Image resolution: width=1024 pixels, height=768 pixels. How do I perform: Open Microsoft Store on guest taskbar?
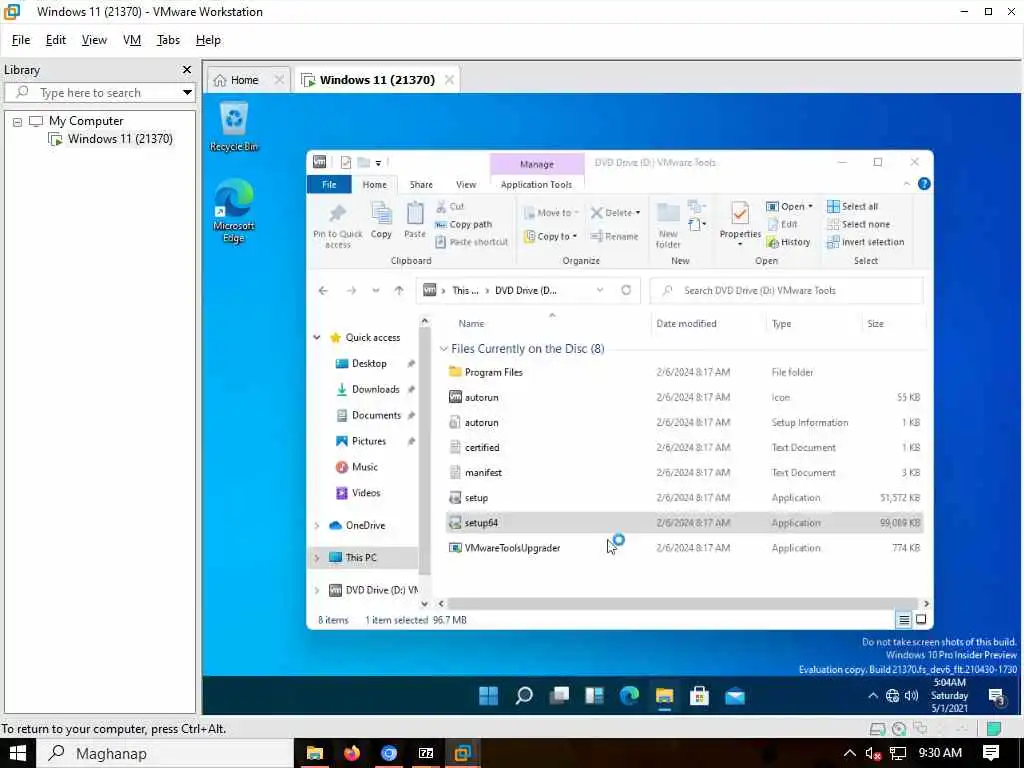(x=699, y=696)
